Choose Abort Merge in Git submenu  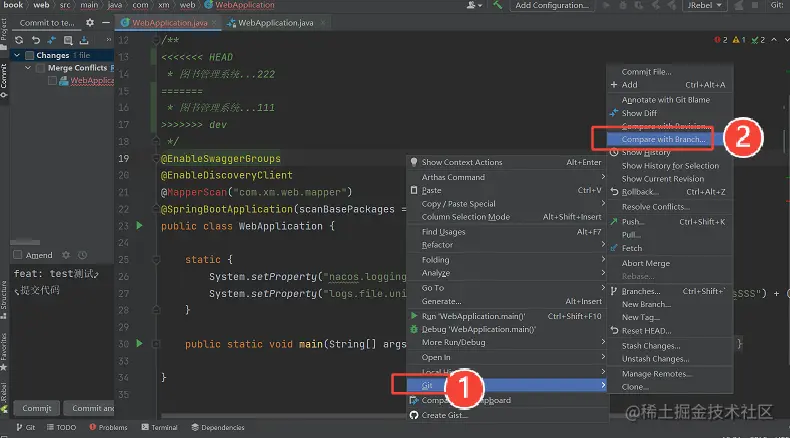click(669, 263)
